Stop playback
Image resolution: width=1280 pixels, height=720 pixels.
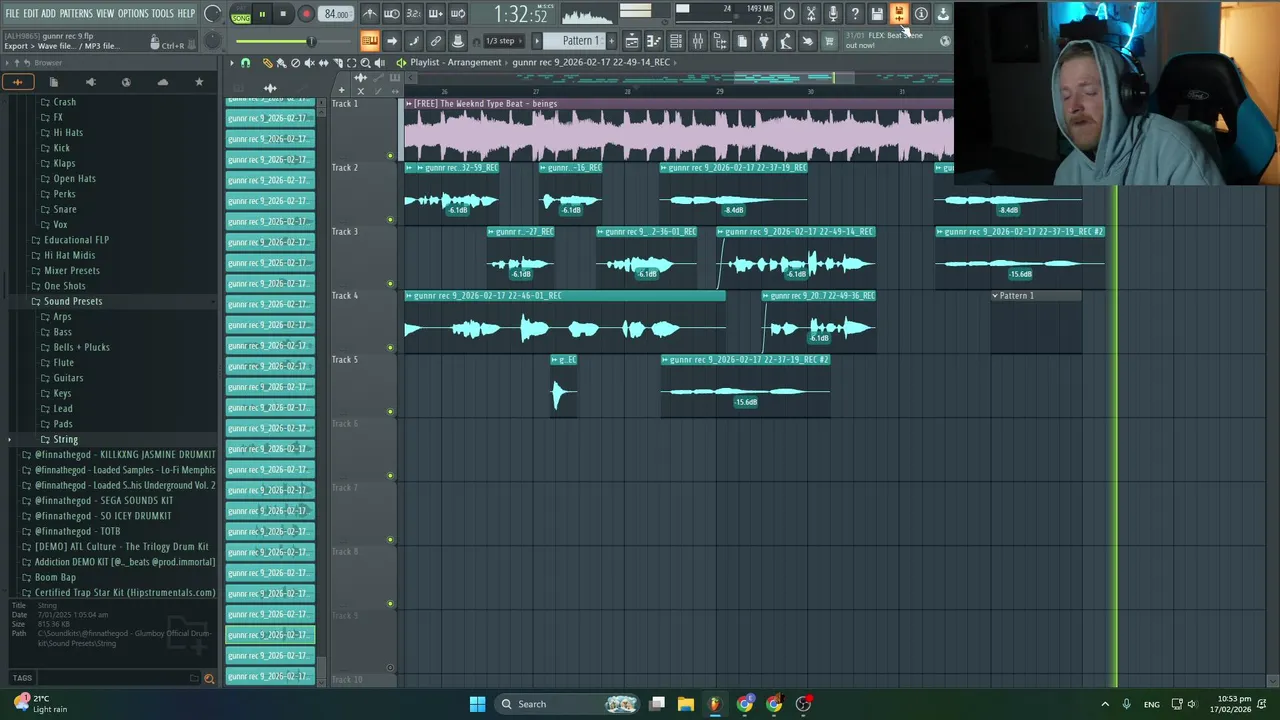(x=283, y=14)
